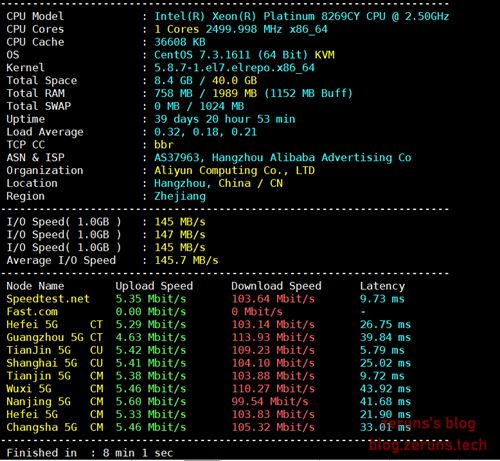The image size is (500, 461).
Task: Click Nanjing 5G download speed 99.54
Action: 270,401
